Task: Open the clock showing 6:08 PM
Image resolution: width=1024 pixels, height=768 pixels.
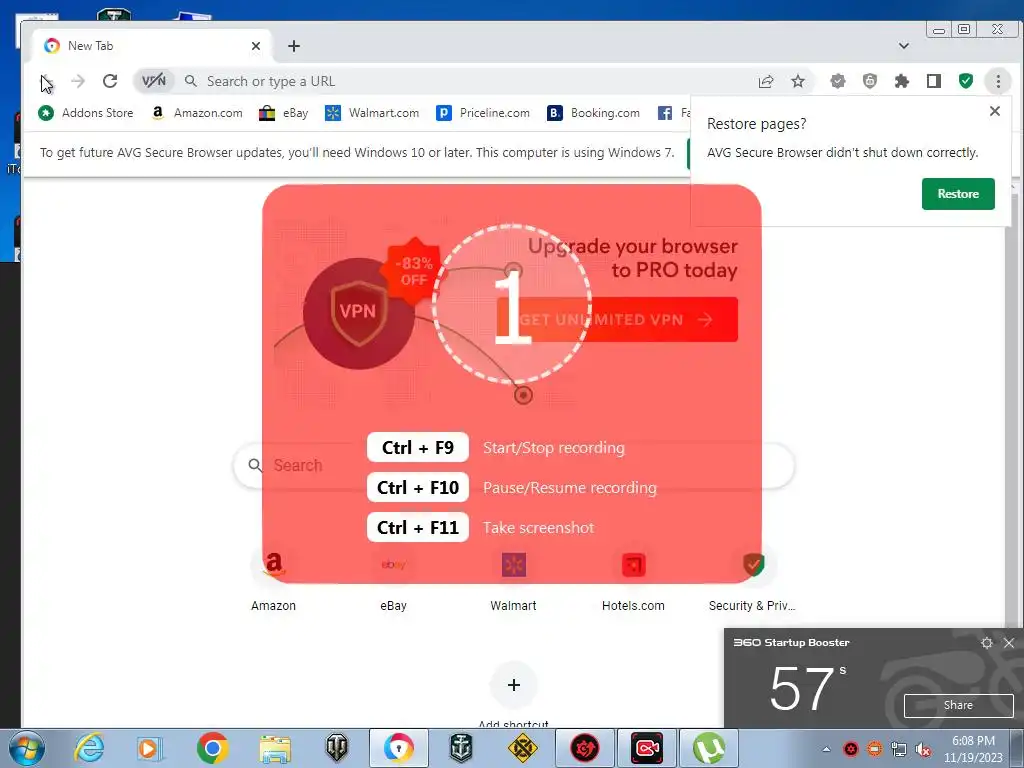Action: [973, 749]
